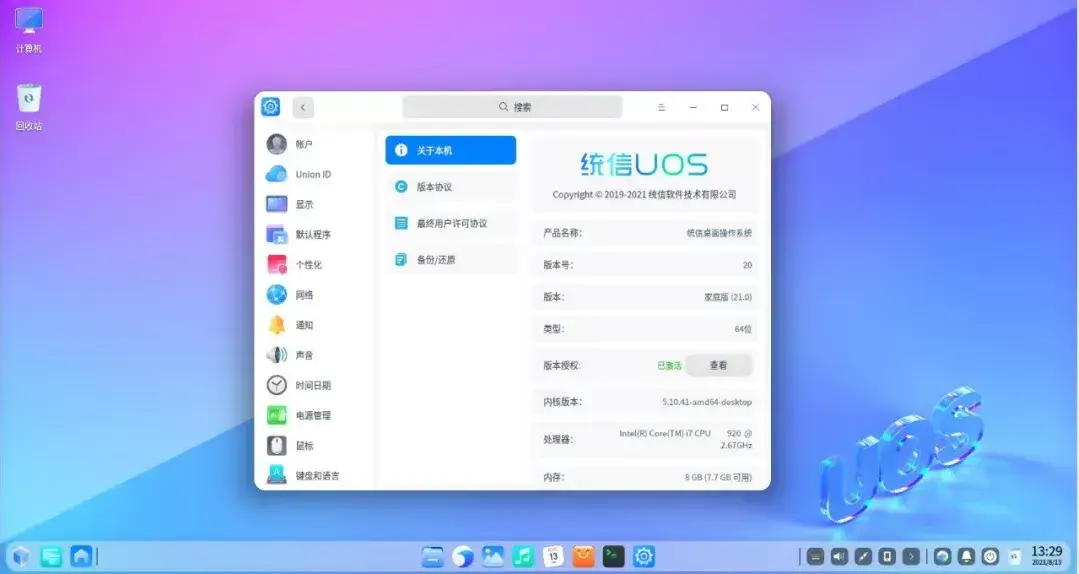Screen dimensions: 1079x574
Task: Click the 5.10.41-amd64-desktop kernel value
Action: [707, 402]
